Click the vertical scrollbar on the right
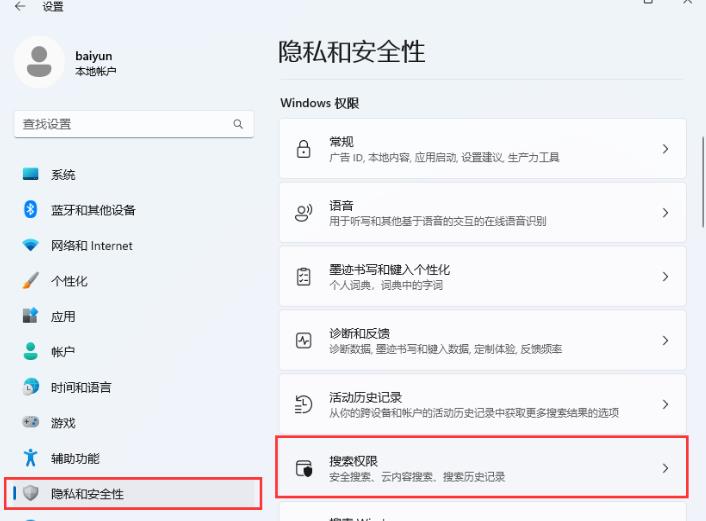This screenshot has height=521, width=706. [703, 182]
